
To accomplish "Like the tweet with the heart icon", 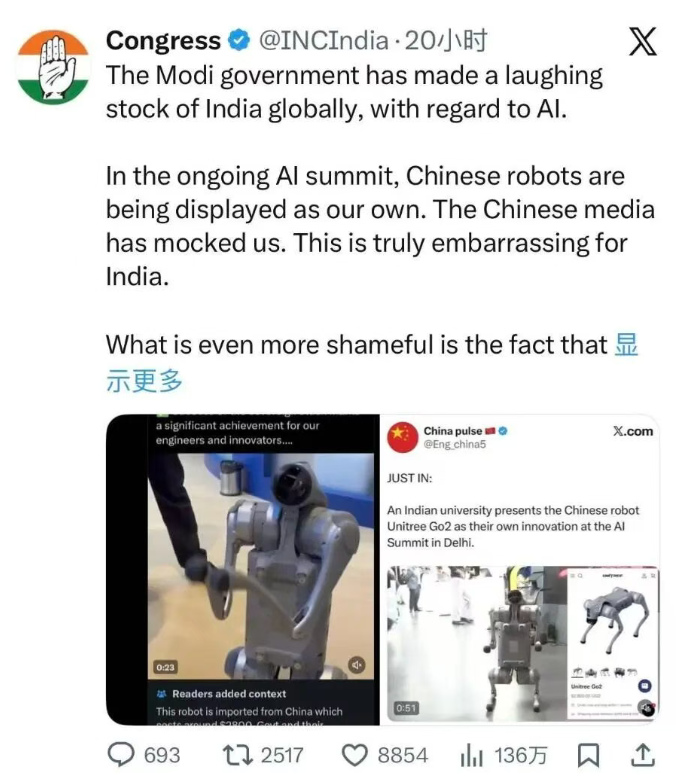I will [354, 755].
